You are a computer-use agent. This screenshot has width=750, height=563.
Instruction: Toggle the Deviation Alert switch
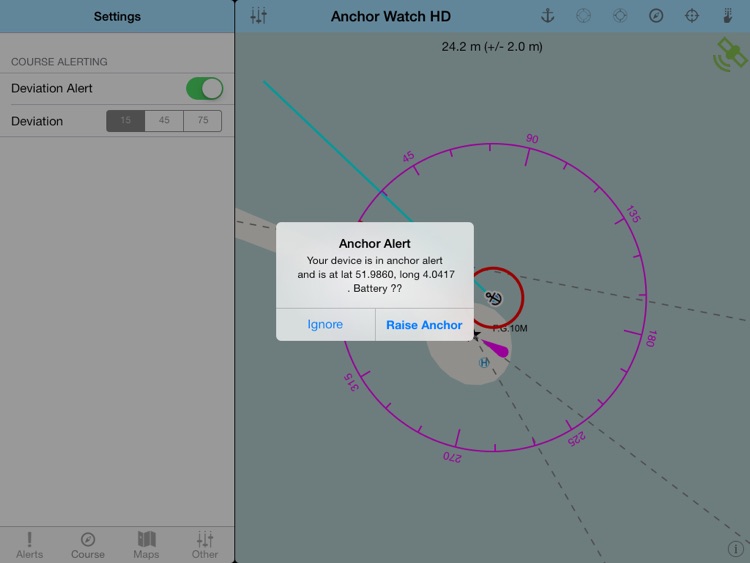(x=204, y=88)
